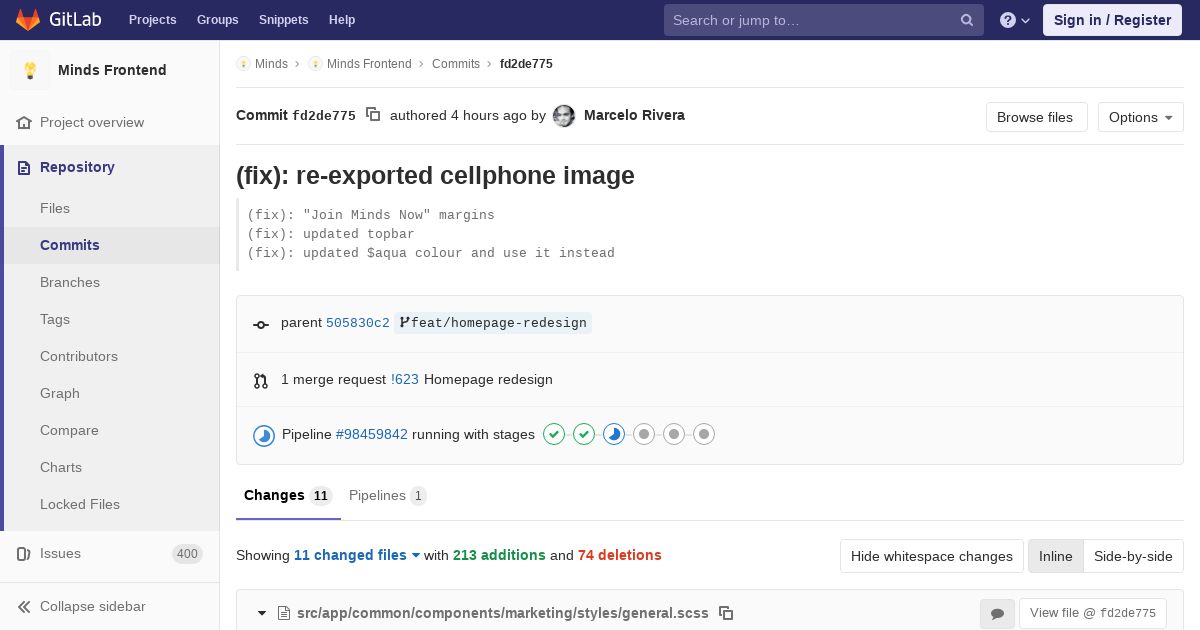1200x630 pixels.
Task: Open the first passed pipeline stage
Action: 554,434
